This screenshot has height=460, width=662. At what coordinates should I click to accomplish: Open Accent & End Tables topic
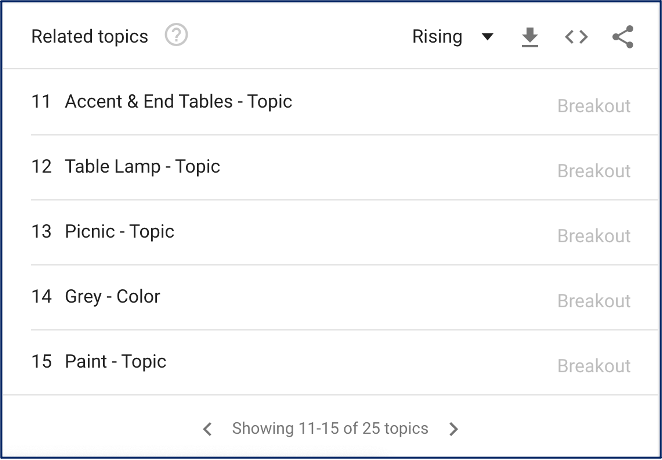point(178,102)
